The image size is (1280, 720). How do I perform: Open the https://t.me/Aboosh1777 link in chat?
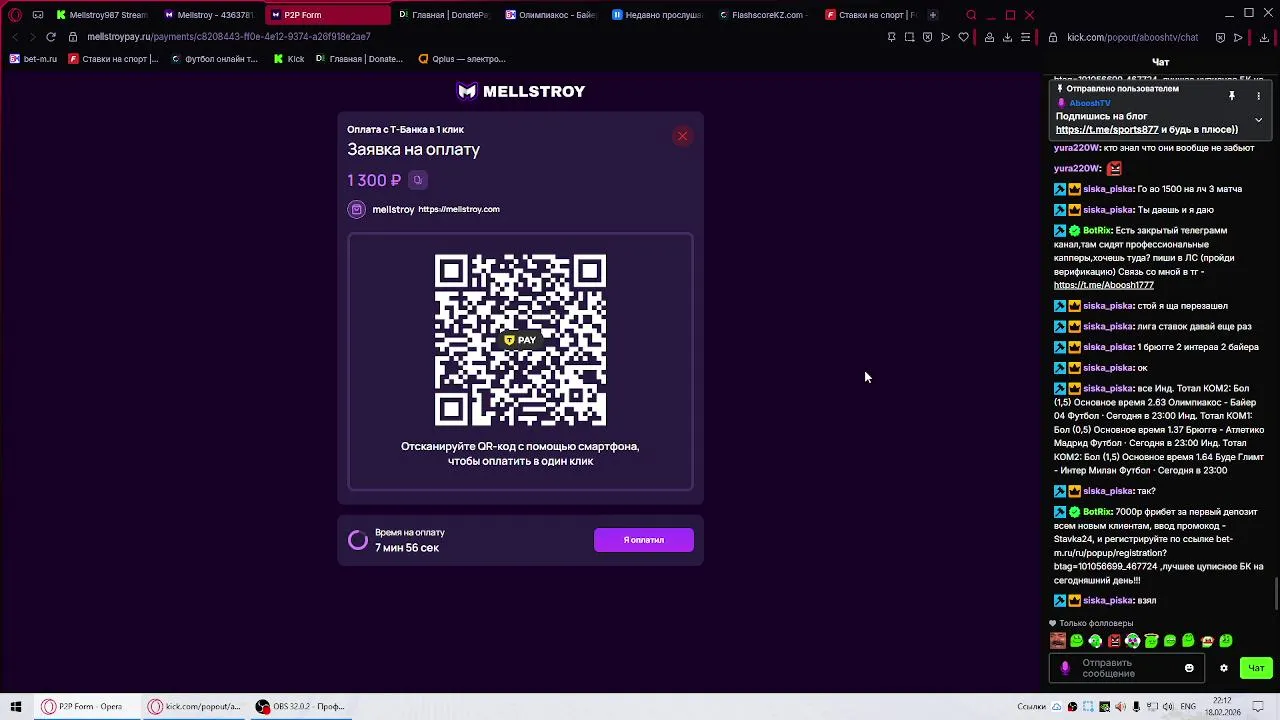(x=1104, y=285)
